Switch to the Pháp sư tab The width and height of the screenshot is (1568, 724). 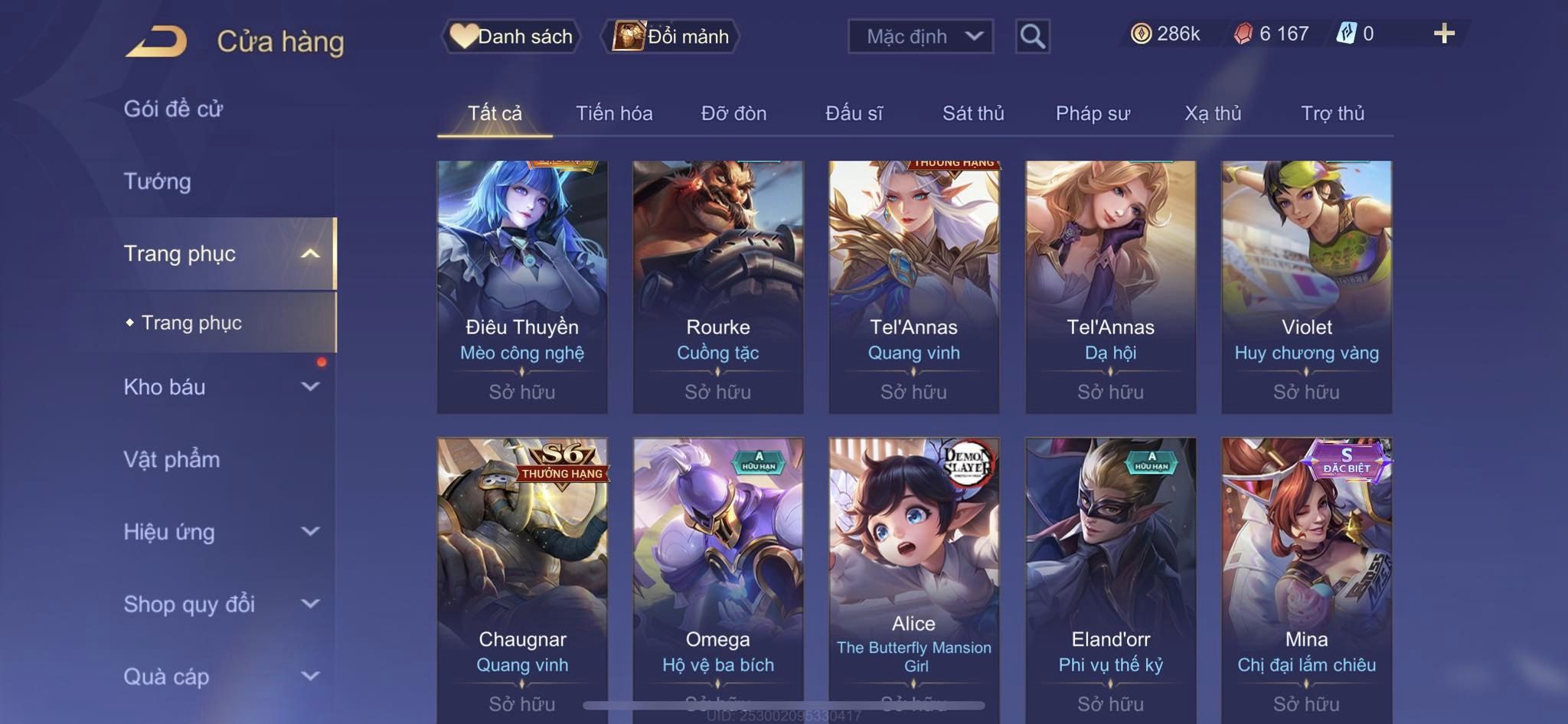1093,113
